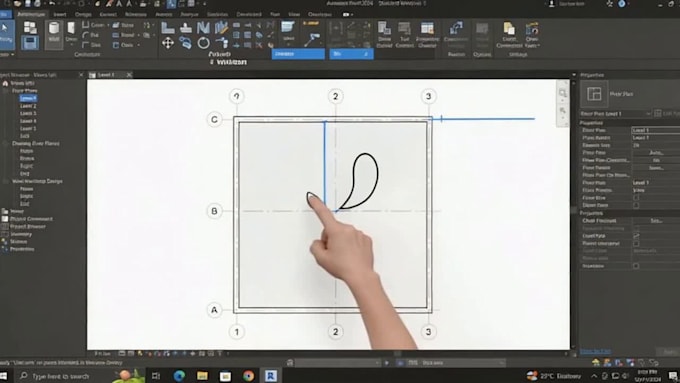Image resolution: width=680 pixels, height=383 pixels.
Task: Click the Windows Start button
Action: [4, 376]
